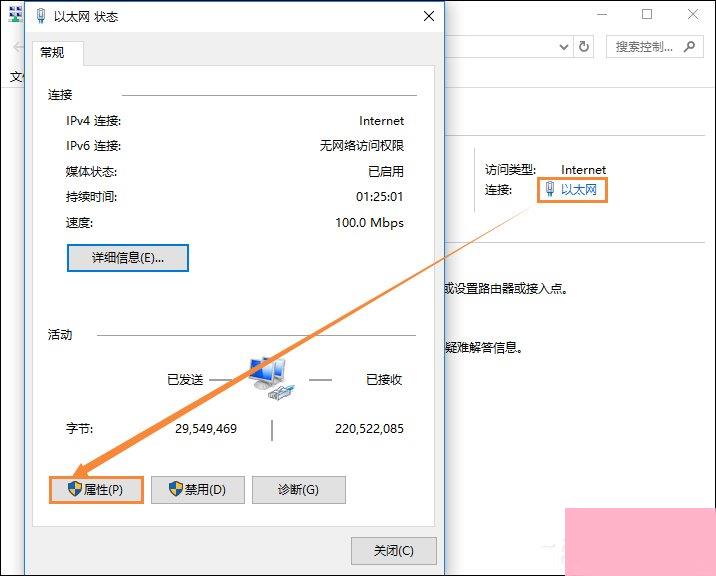Click the 访问类型: label in background window
716x576 pixels.
pos(511,170)
